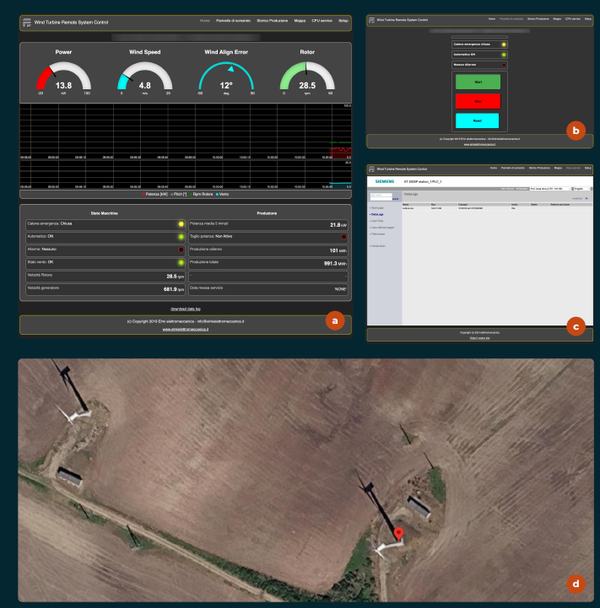Click the red location pin on the satellite map
The image size is (600, 608).
pyautogui.click(x=398, y=534)
